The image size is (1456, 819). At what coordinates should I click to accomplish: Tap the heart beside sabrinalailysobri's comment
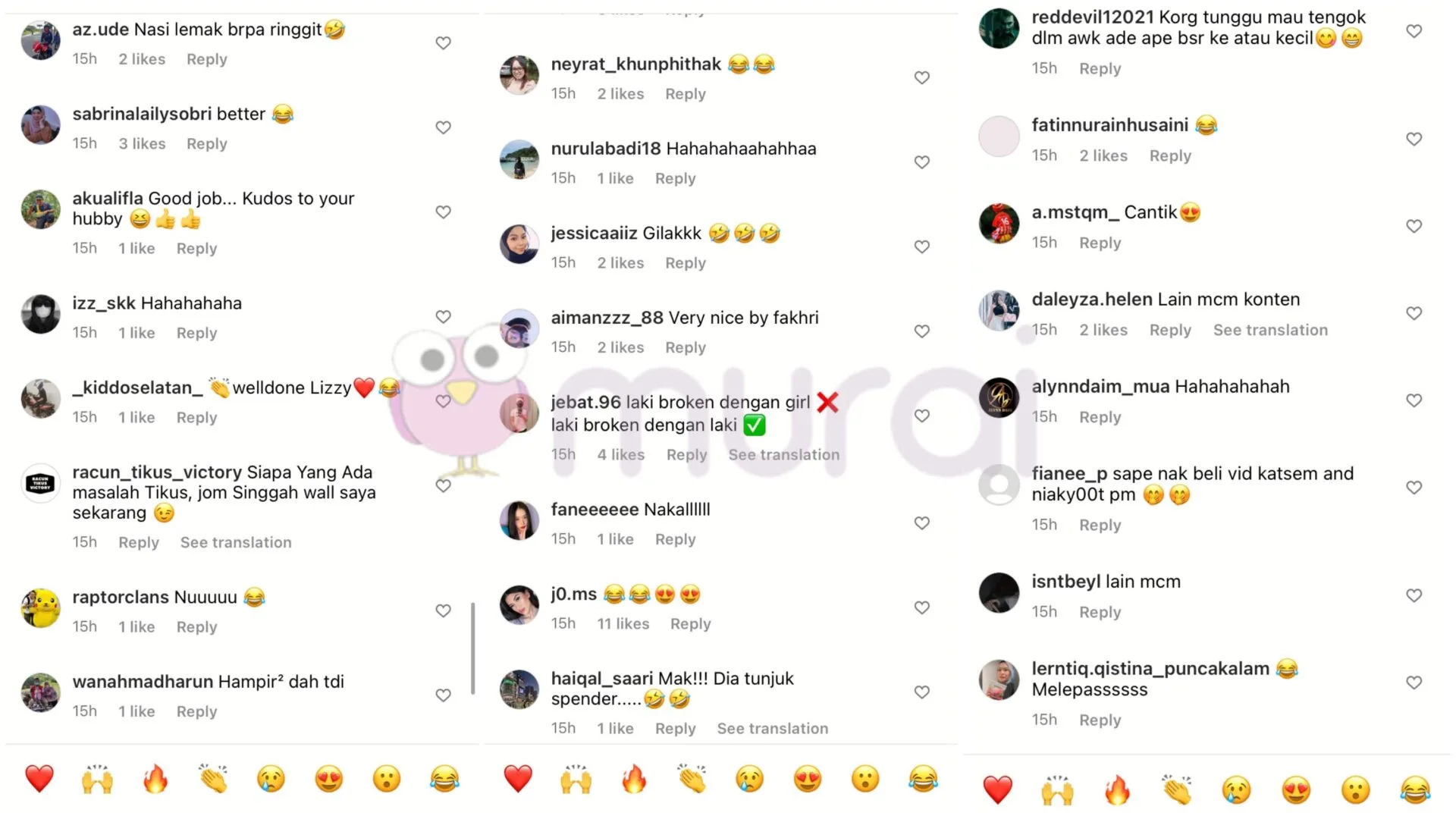[x=443, y=127]
